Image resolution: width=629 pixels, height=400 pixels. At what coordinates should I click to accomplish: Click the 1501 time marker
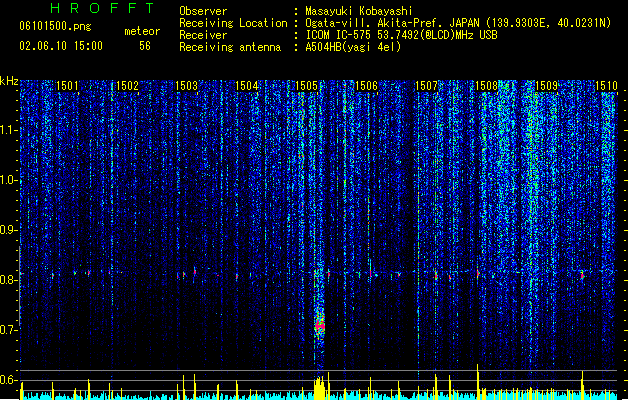[x=67, y=86]
